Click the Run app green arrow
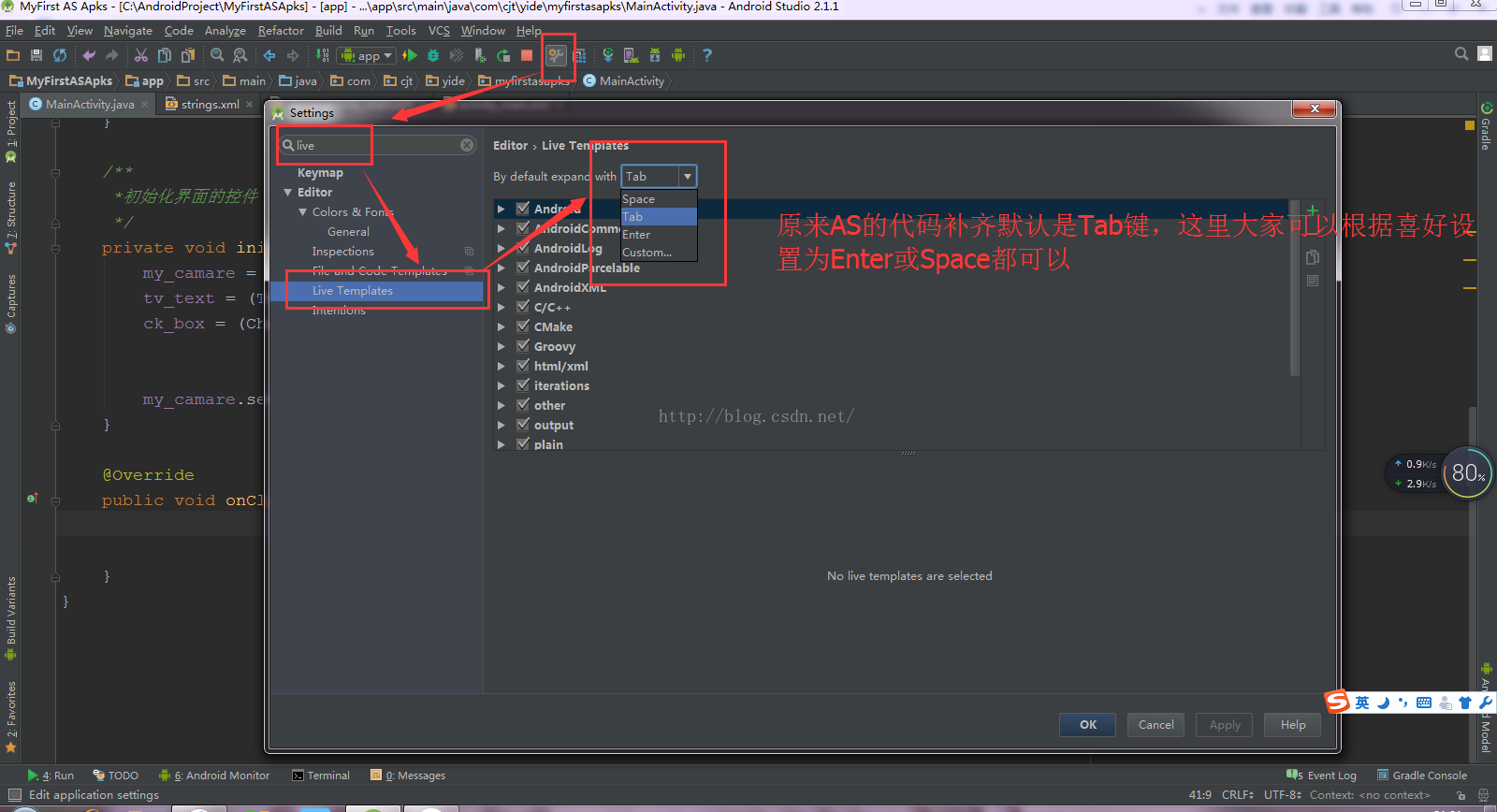1497x812 pixels. (x=410, y=55)
